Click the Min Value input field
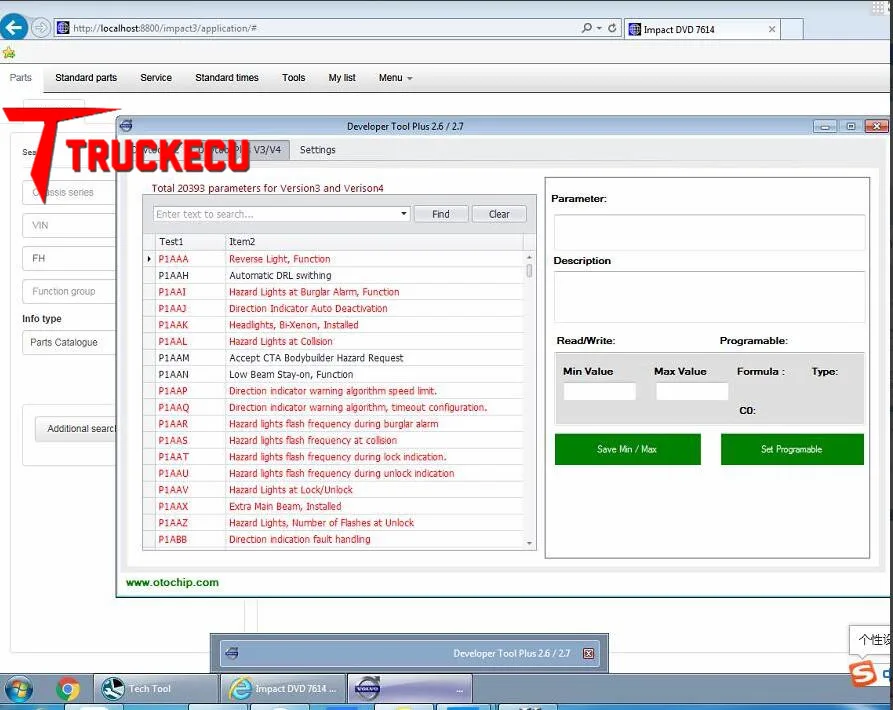The image size is (893, 710). pos(600,391)
